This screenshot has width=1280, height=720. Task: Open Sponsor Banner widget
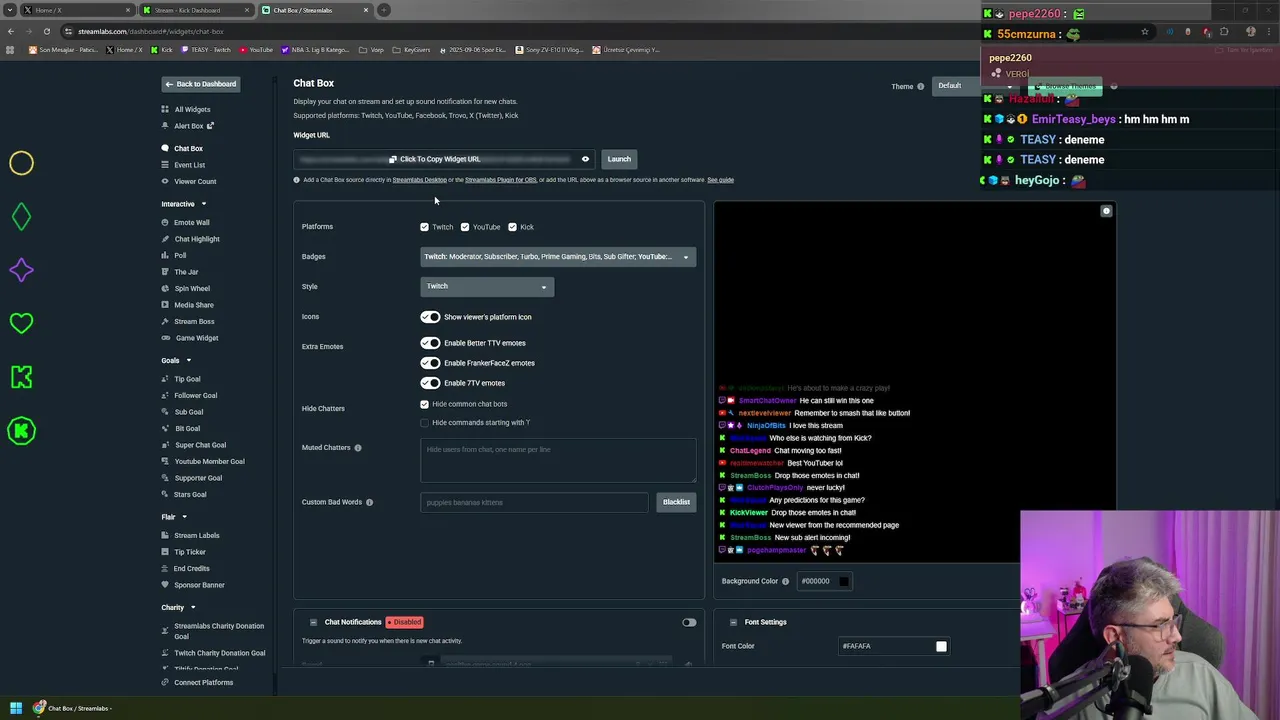(x=199, y=585)
